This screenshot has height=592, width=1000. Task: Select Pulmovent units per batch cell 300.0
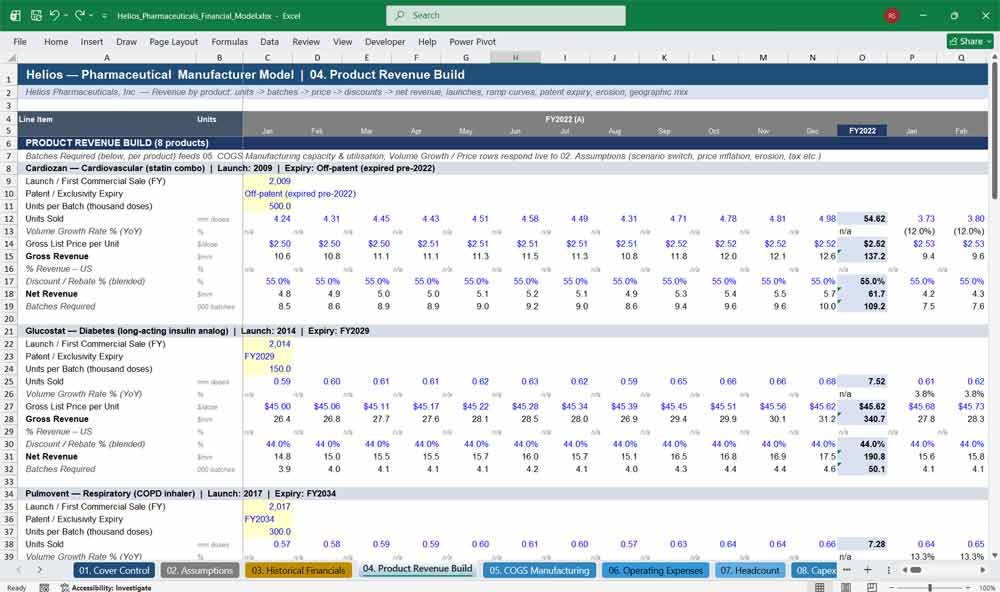(x=267, y=531)
